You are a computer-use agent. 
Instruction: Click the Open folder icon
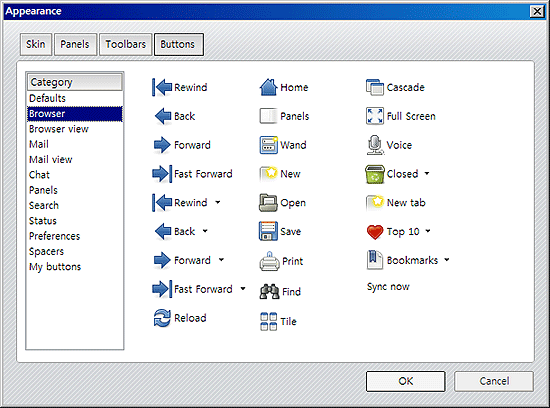click(x=268, y=202)
